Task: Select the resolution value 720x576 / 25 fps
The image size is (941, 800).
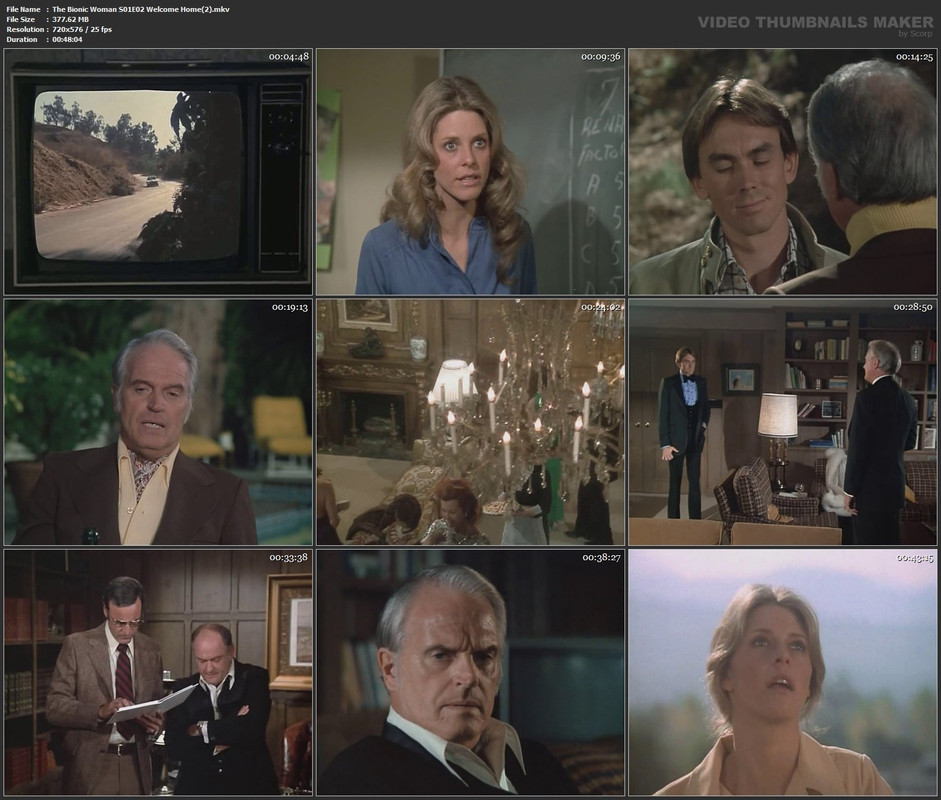Action: 82,29
